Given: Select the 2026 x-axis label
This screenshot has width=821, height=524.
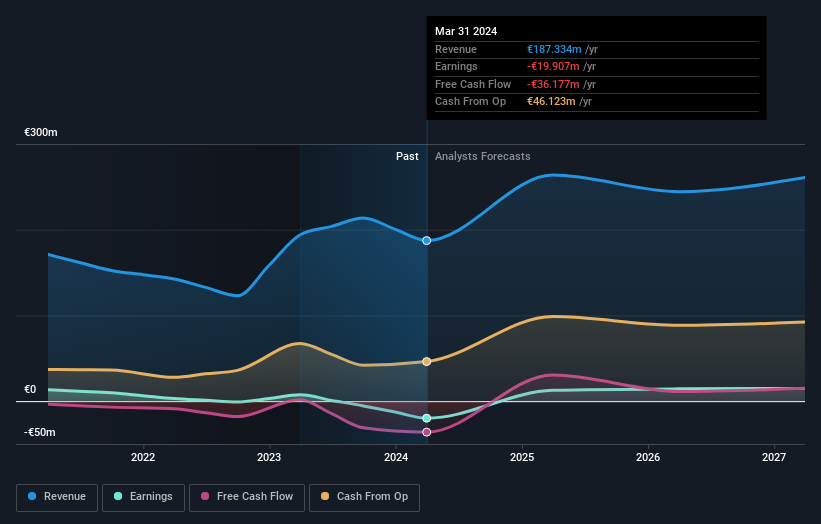Looking at the screenshot, I should click(x=648, y=458).
